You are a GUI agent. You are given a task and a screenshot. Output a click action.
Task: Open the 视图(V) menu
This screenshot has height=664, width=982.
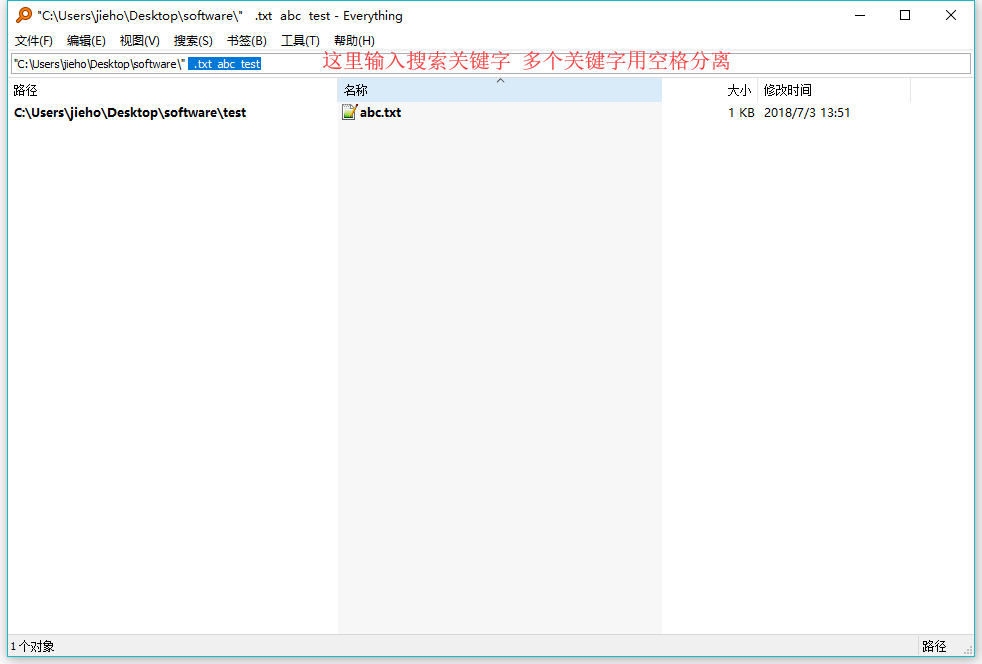(139, 40)
